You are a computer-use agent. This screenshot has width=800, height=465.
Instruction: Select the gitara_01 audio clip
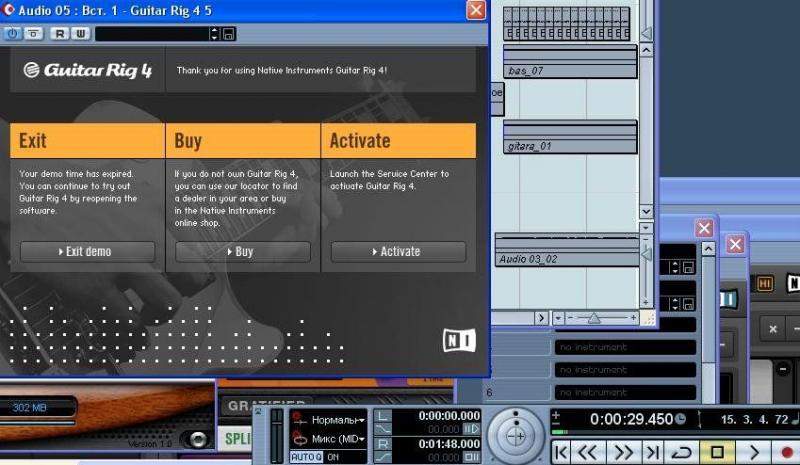(570, 137)
